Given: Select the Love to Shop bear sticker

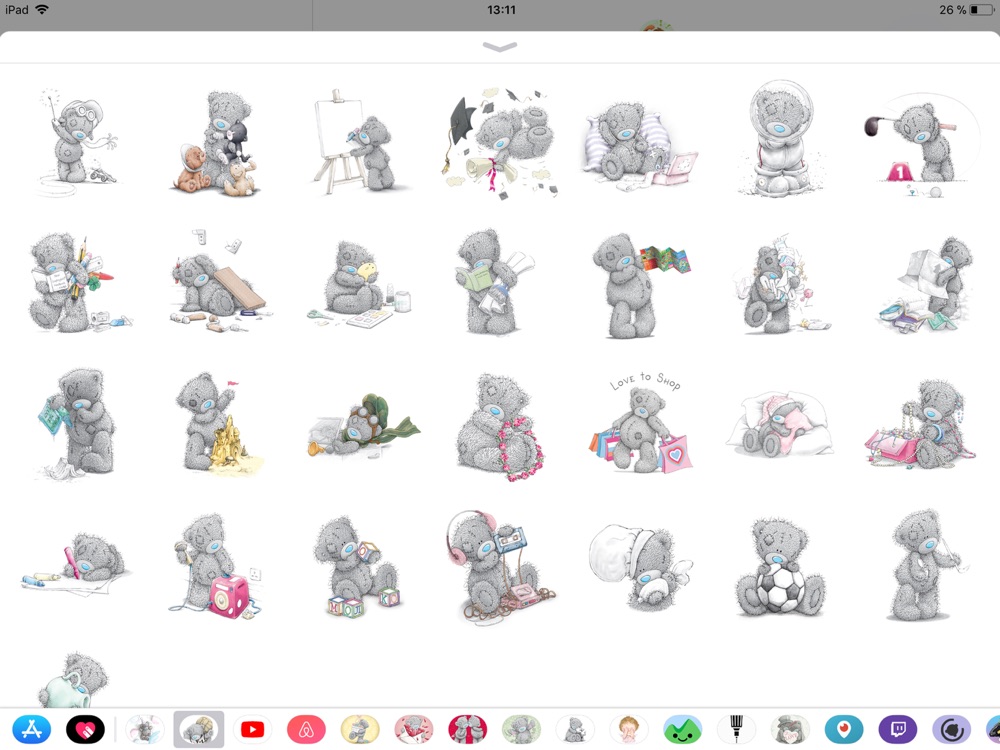Looking at the screenshot, I should [640, 423].
